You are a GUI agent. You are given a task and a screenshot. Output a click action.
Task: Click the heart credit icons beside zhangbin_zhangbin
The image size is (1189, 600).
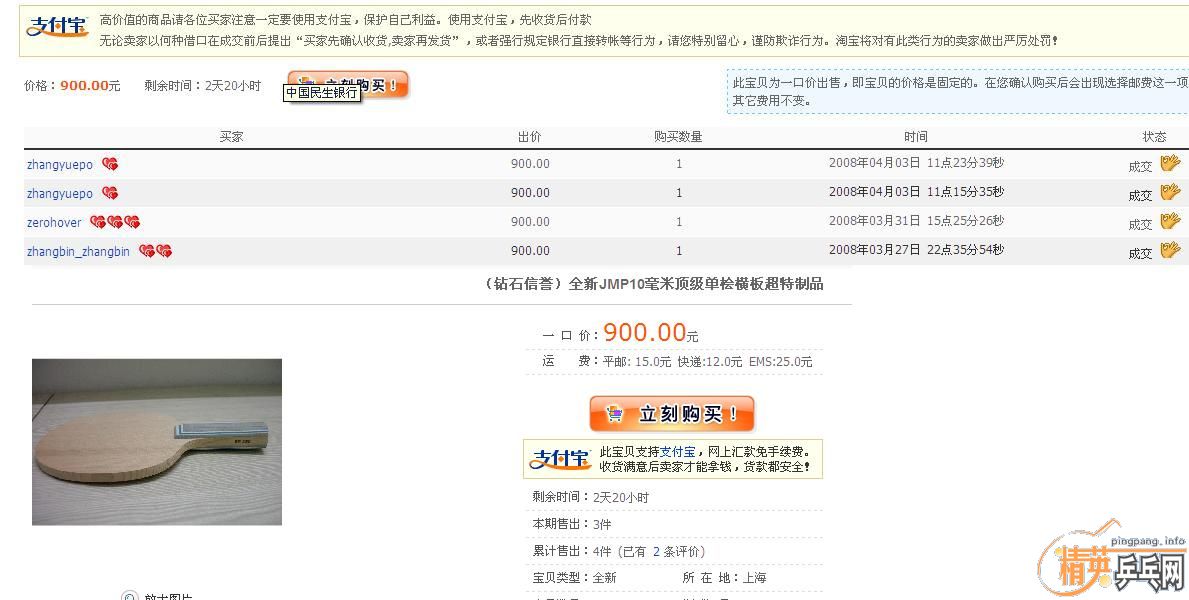point(155,251)
